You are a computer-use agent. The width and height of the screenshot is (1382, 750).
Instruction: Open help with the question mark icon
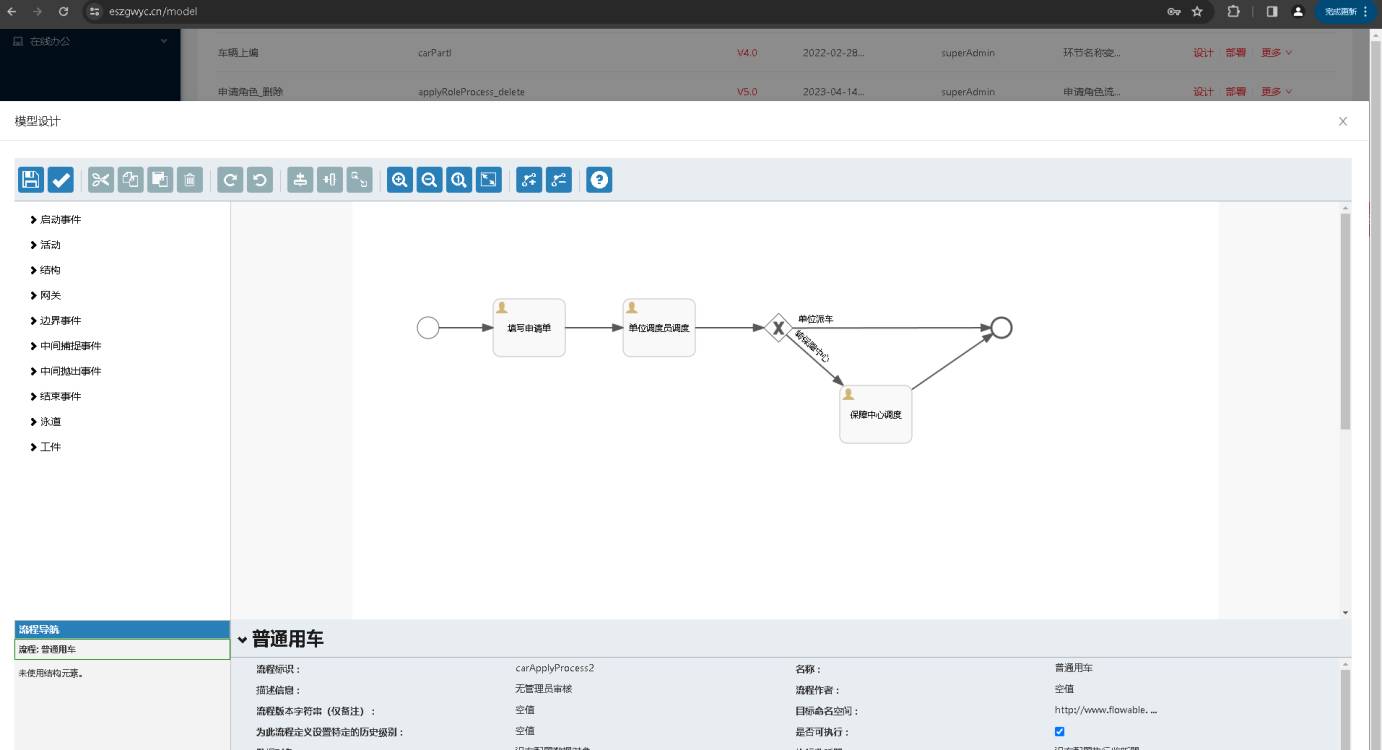coord(599,180)
